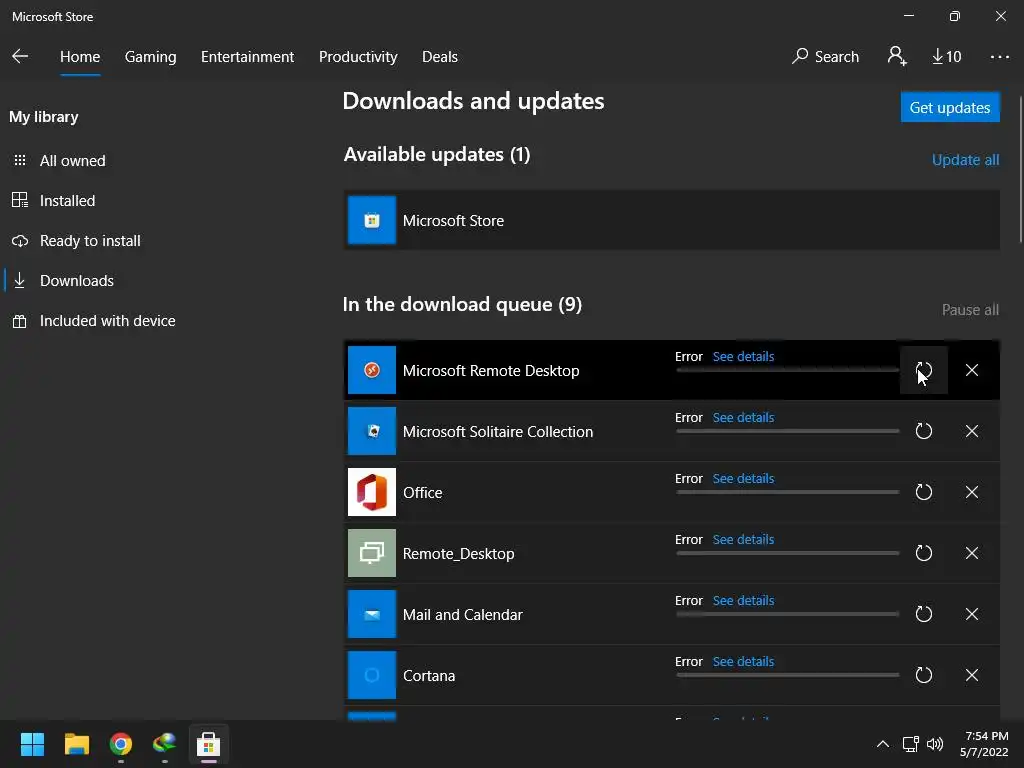1024x768 pixels.
Task: Open File Explorer from the taskbar
Action: click(76, 744)
